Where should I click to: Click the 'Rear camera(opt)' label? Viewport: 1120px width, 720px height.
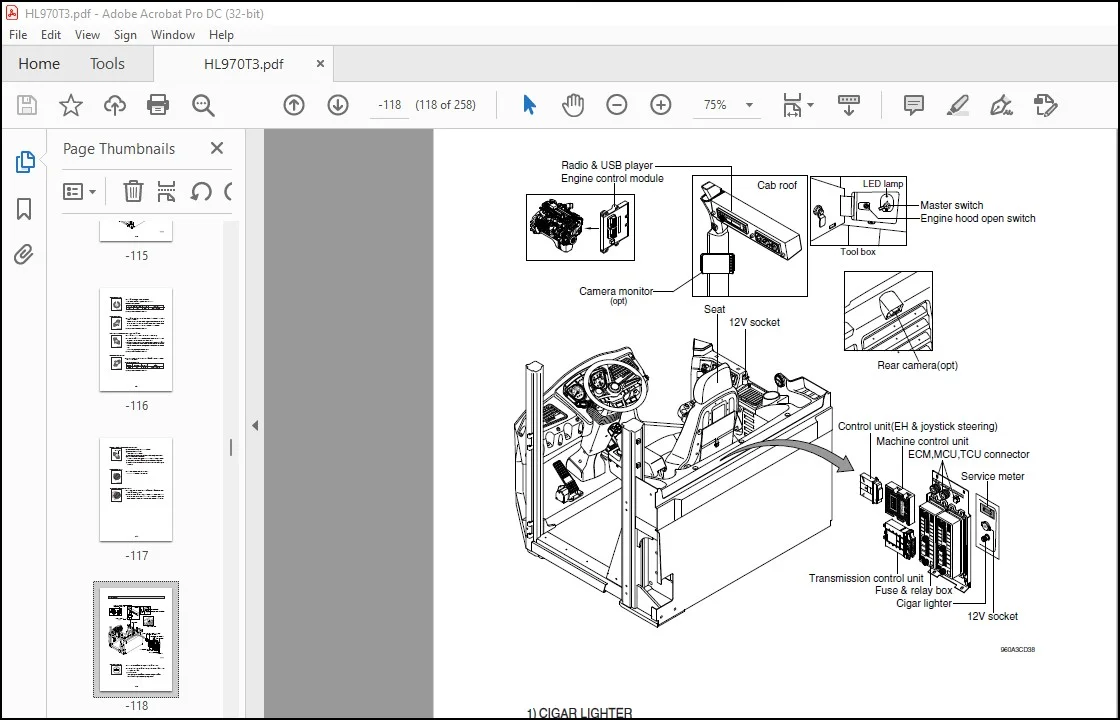click(x=917, y=365)
